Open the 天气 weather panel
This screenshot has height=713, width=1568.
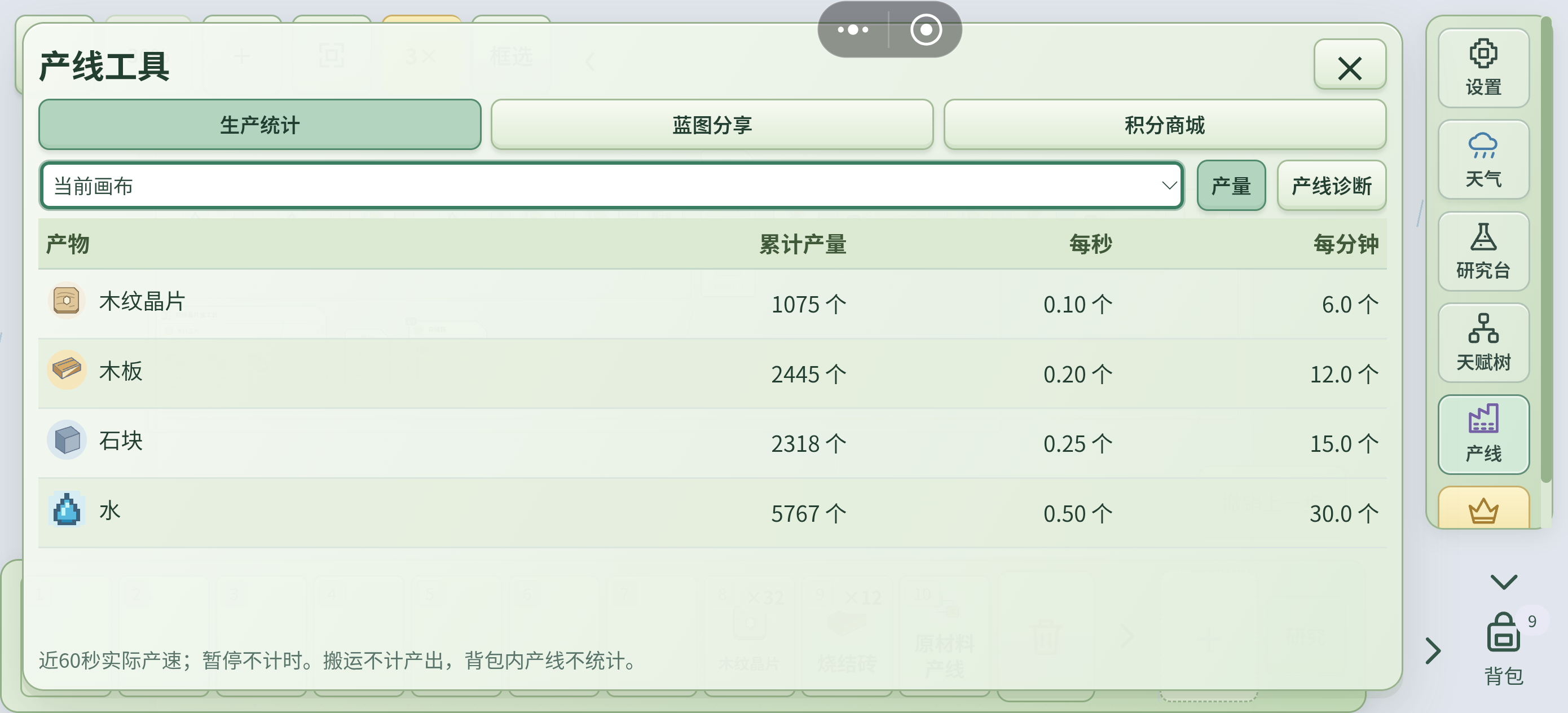pyautogui.click(x=1483, y=160)
